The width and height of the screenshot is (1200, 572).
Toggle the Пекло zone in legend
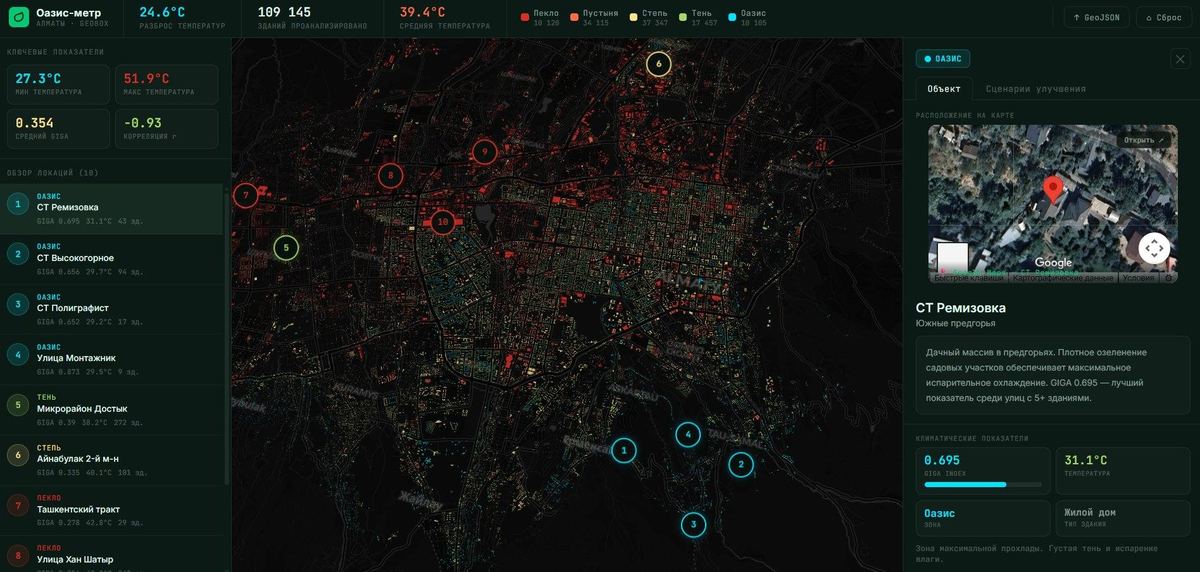click(541, 17)
